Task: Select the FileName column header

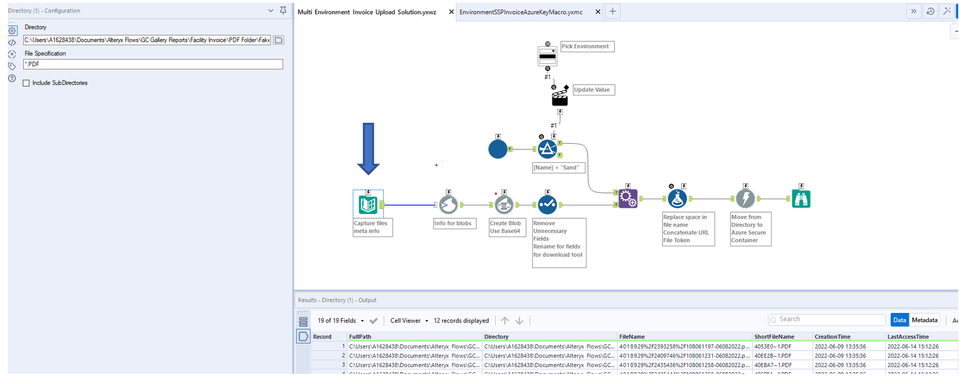Action: click(685, 337)
